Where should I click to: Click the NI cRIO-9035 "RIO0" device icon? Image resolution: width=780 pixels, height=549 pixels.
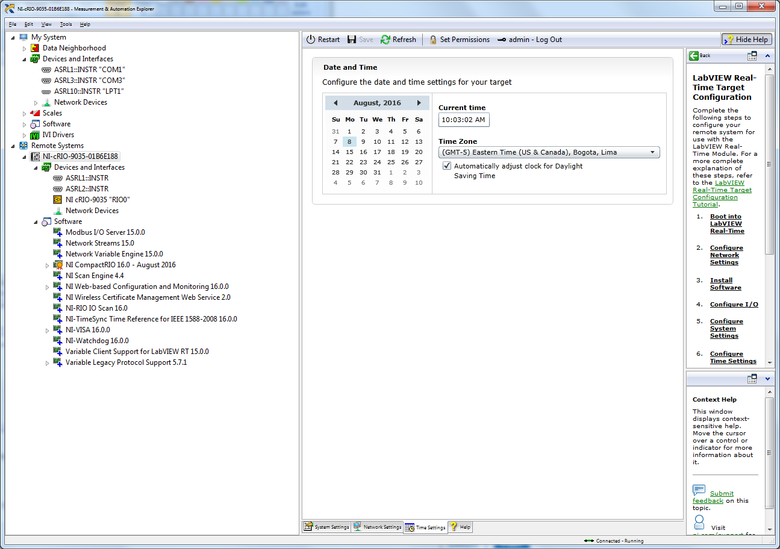click(x=58, y=199)
